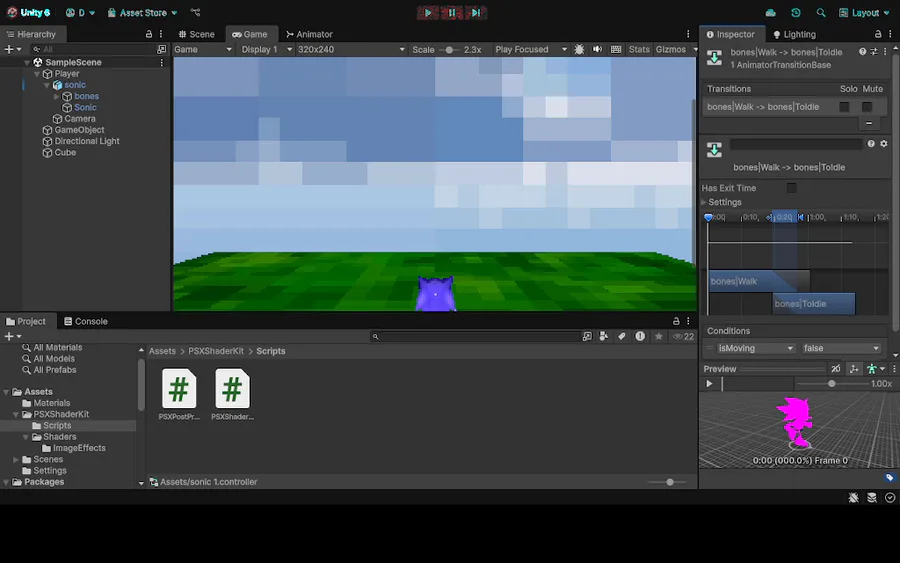900x563 pixels.
Task: Toggle the preview 2D mode icon
Action: 836,369
